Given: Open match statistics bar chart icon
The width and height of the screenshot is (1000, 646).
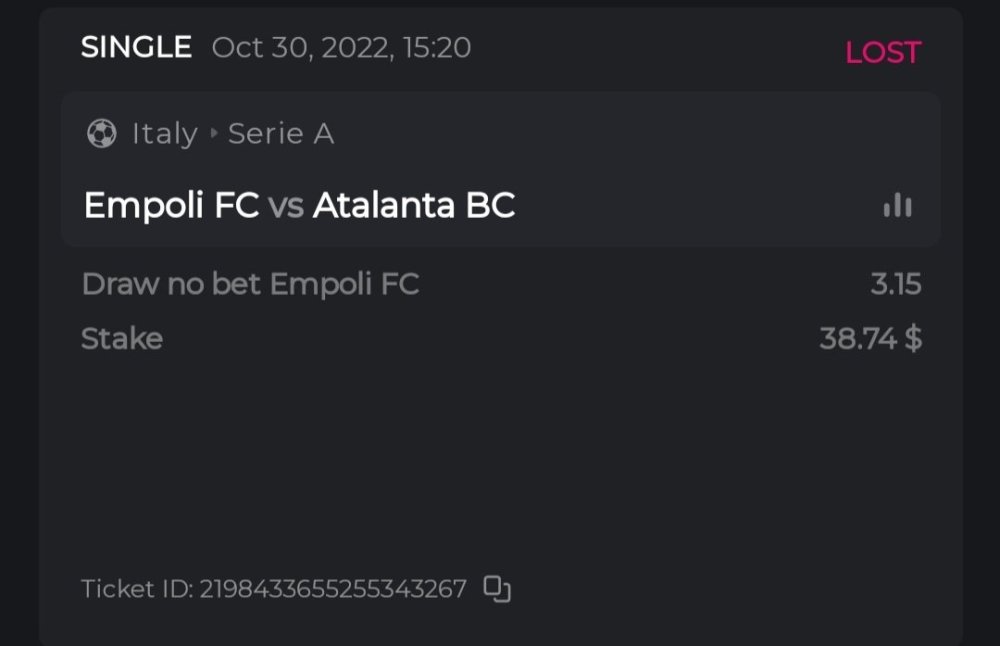Looking at the screenshot, I should [897, 205].
